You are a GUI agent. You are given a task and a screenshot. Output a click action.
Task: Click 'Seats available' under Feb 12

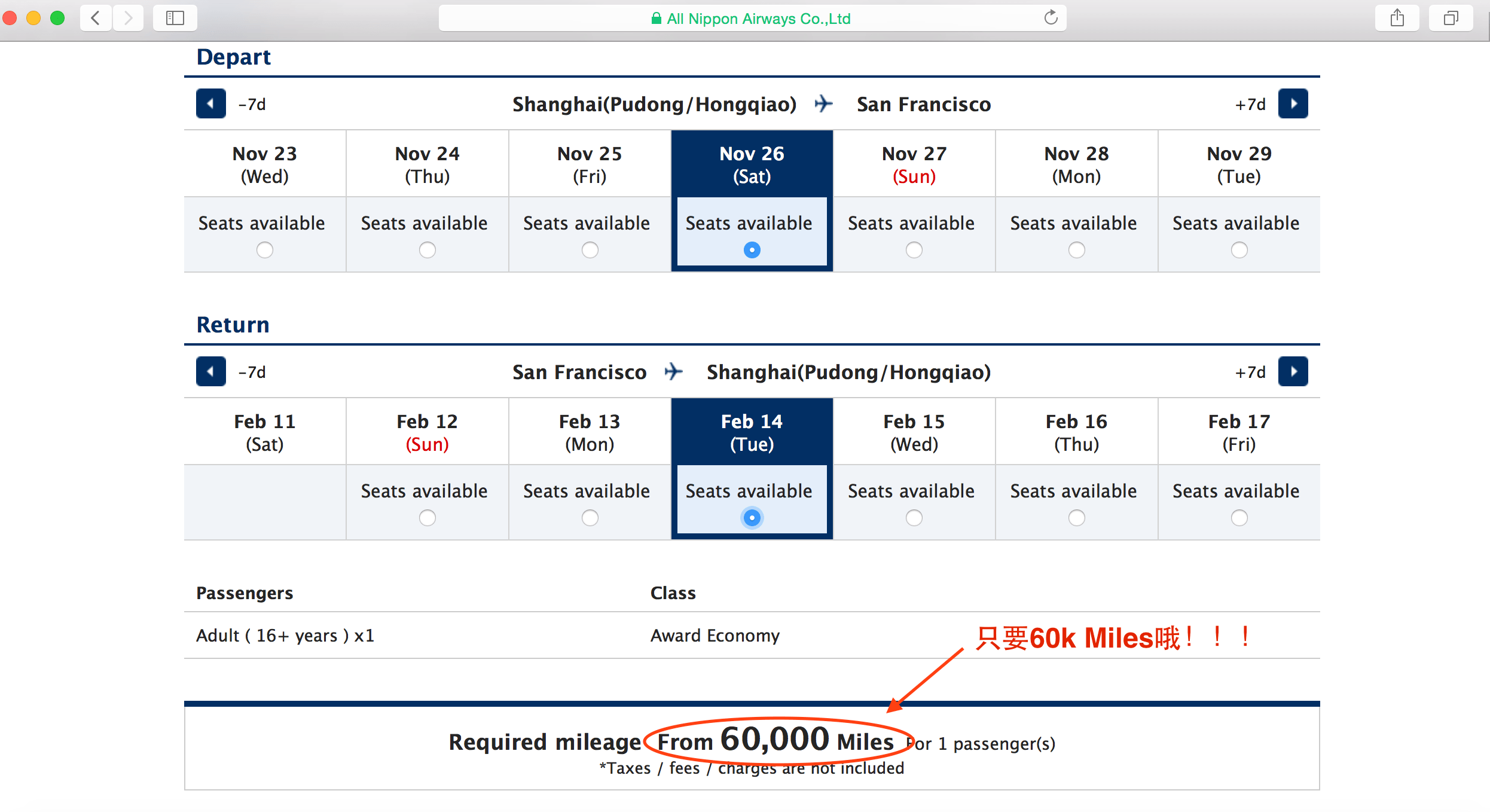[425, 491]
